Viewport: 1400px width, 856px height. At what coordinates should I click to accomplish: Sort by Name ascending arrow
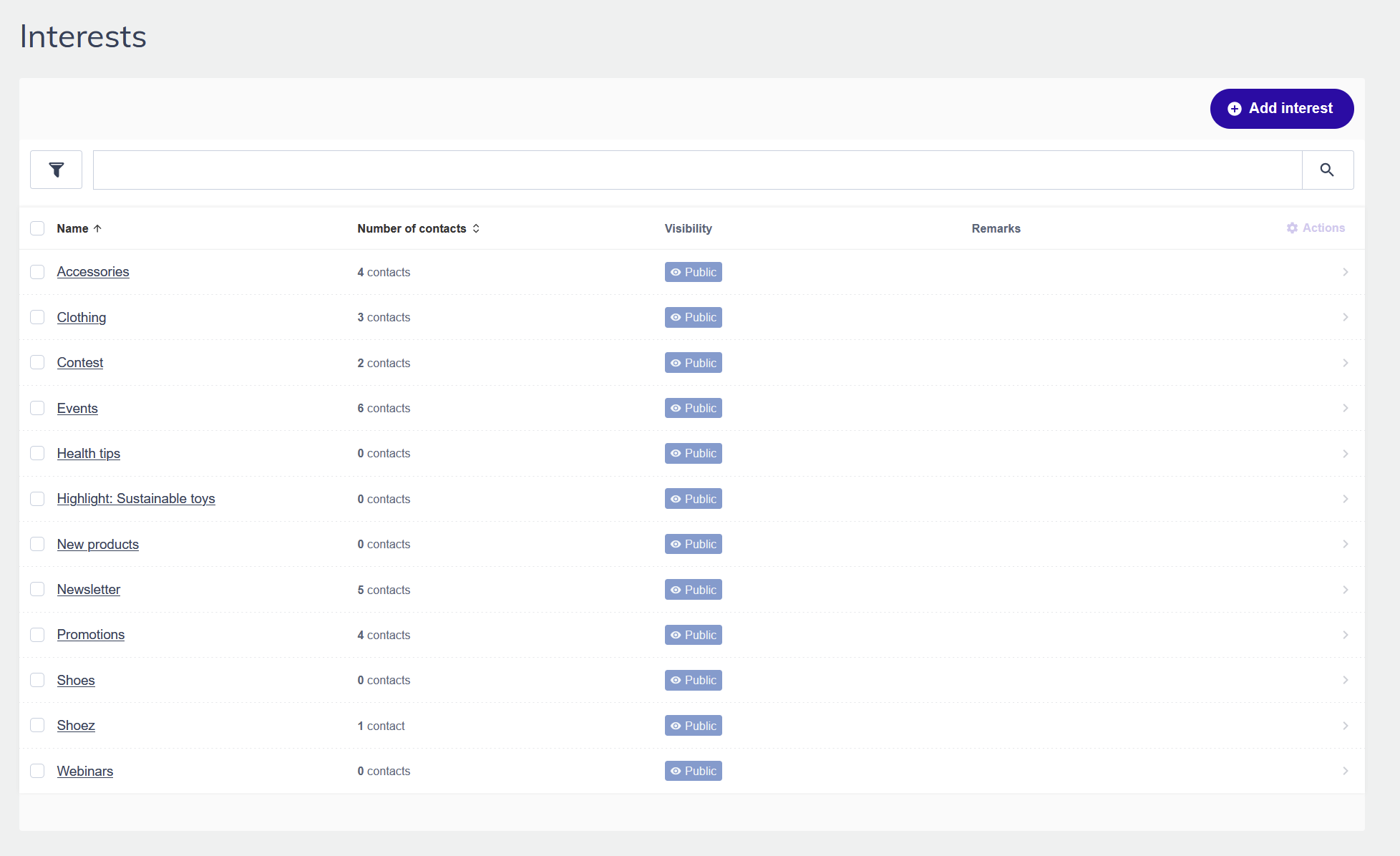click(x=97, y=228)
